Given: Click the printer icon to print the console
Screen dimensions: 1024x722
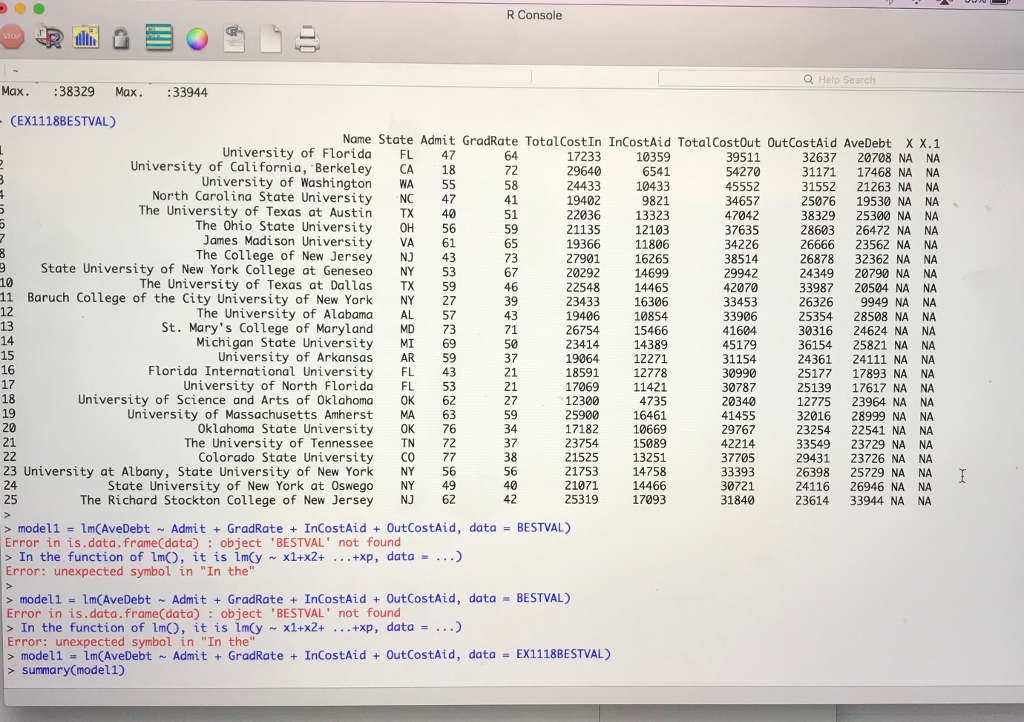Looking at the screenshot, I should coord(305,38).
